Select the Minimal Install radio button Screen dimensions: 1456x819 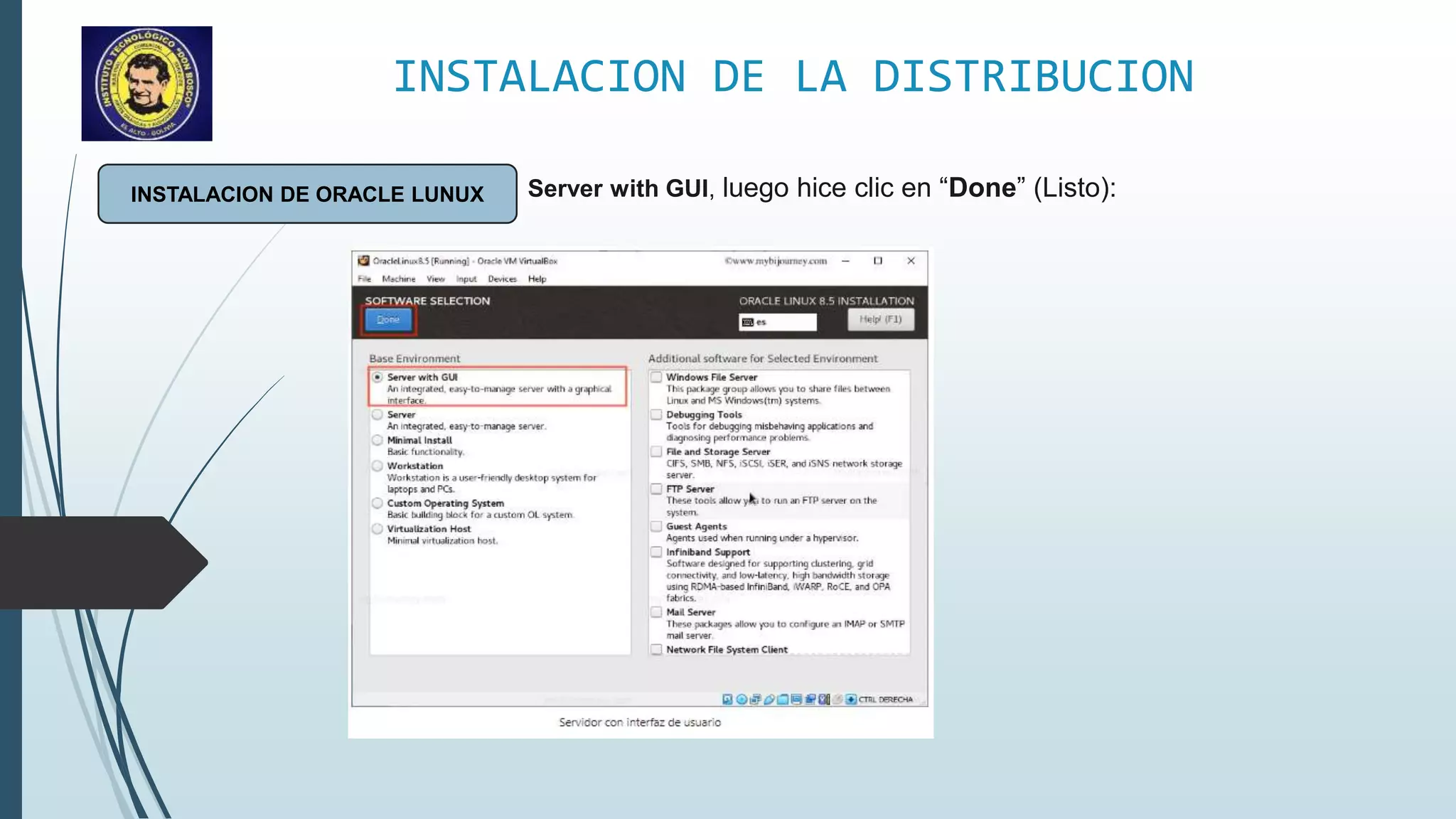(x=378, y=440)
